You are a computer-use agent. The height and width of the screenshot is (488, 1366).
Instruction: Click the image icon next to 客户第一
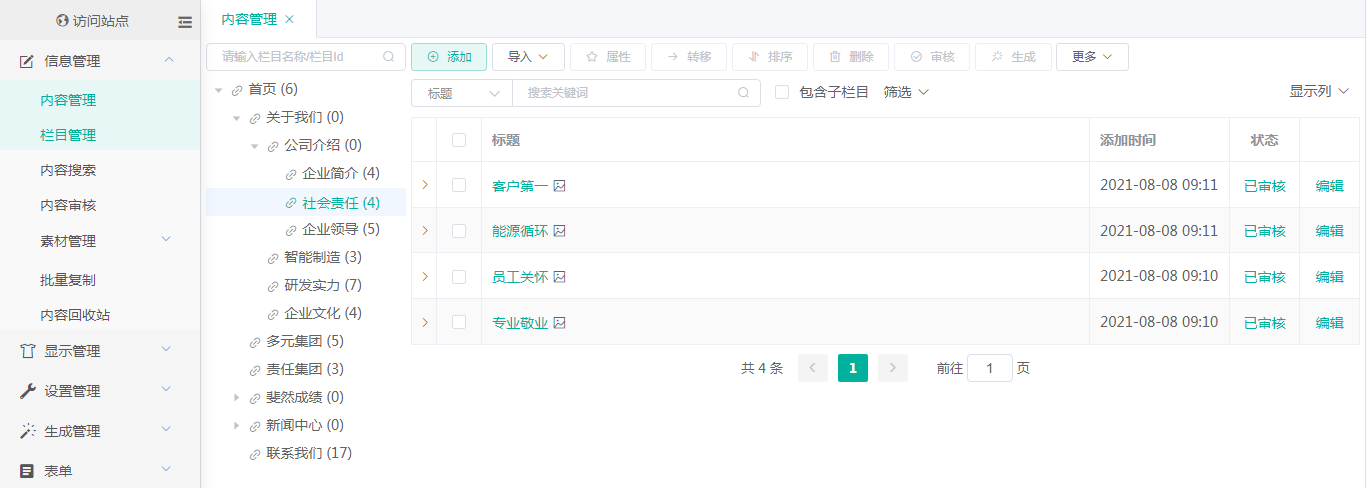[560, 185]
